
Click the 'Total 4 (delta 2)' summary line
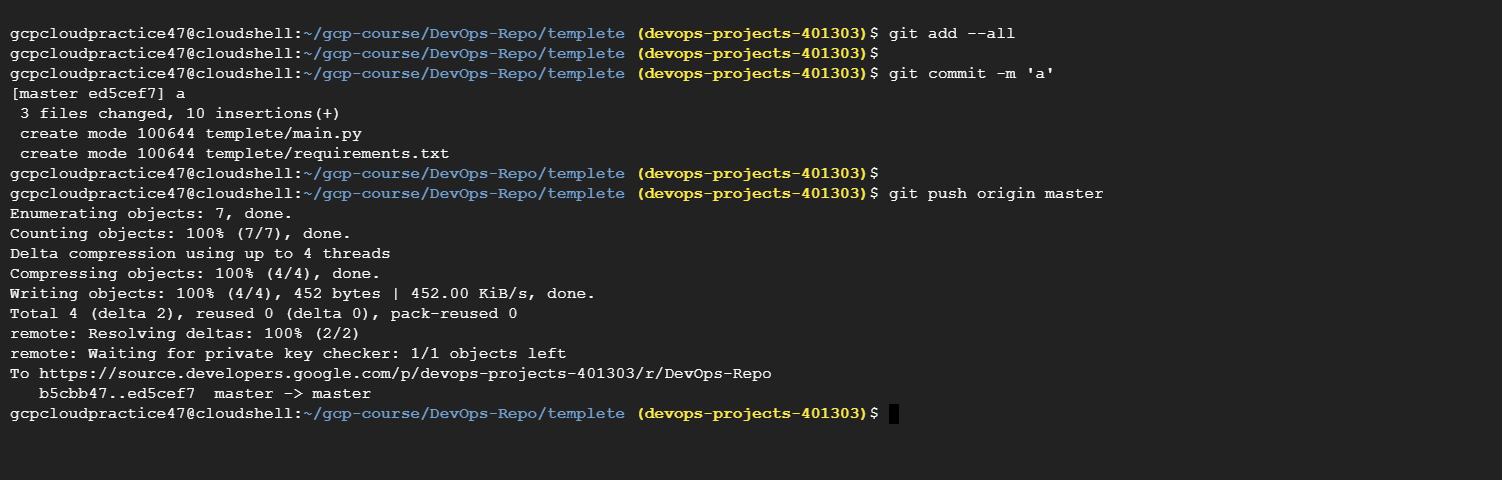pyautogui.click(x=264, y=314)
